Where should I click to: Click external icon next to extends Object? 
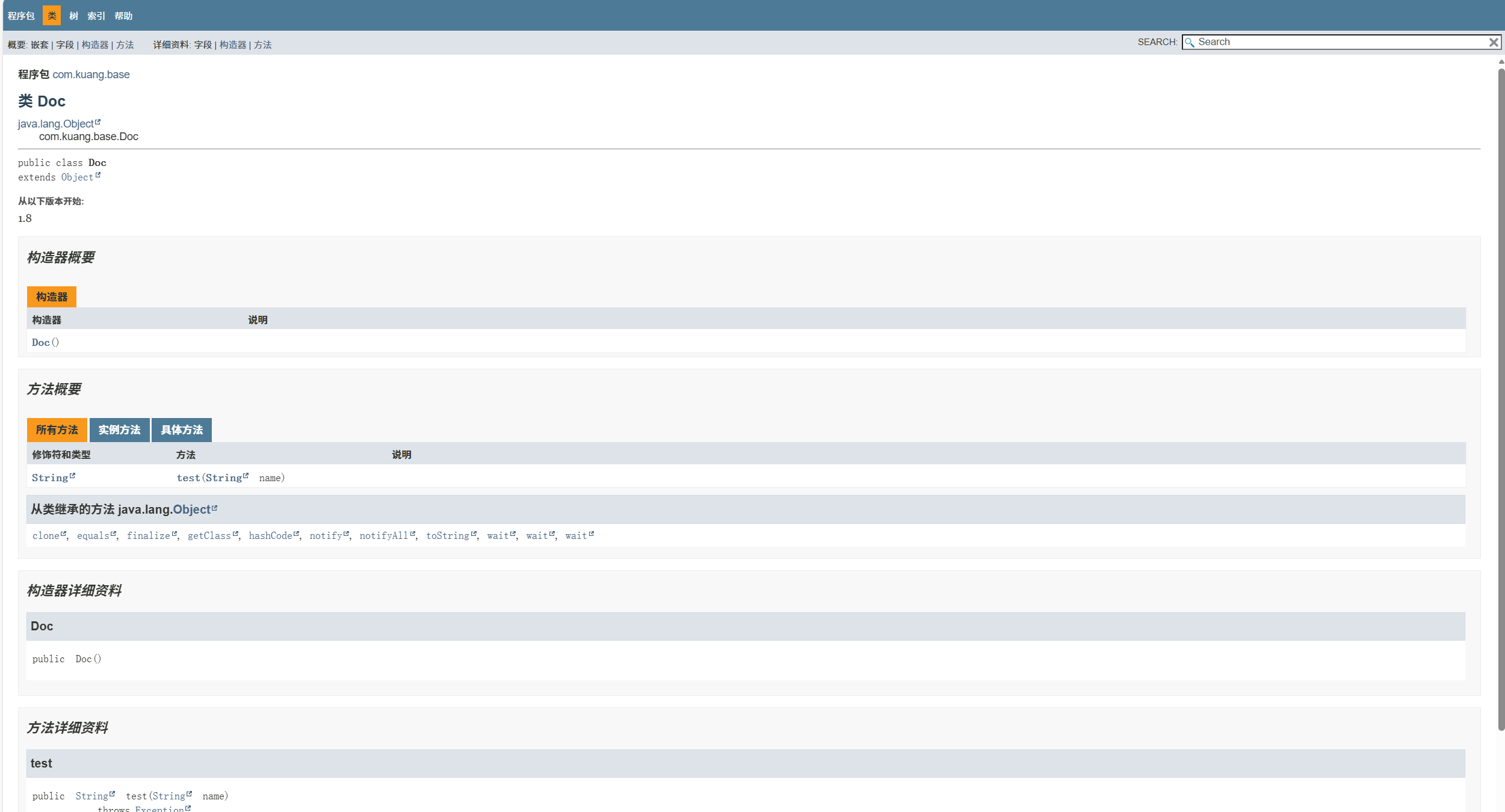pos(98,176)
